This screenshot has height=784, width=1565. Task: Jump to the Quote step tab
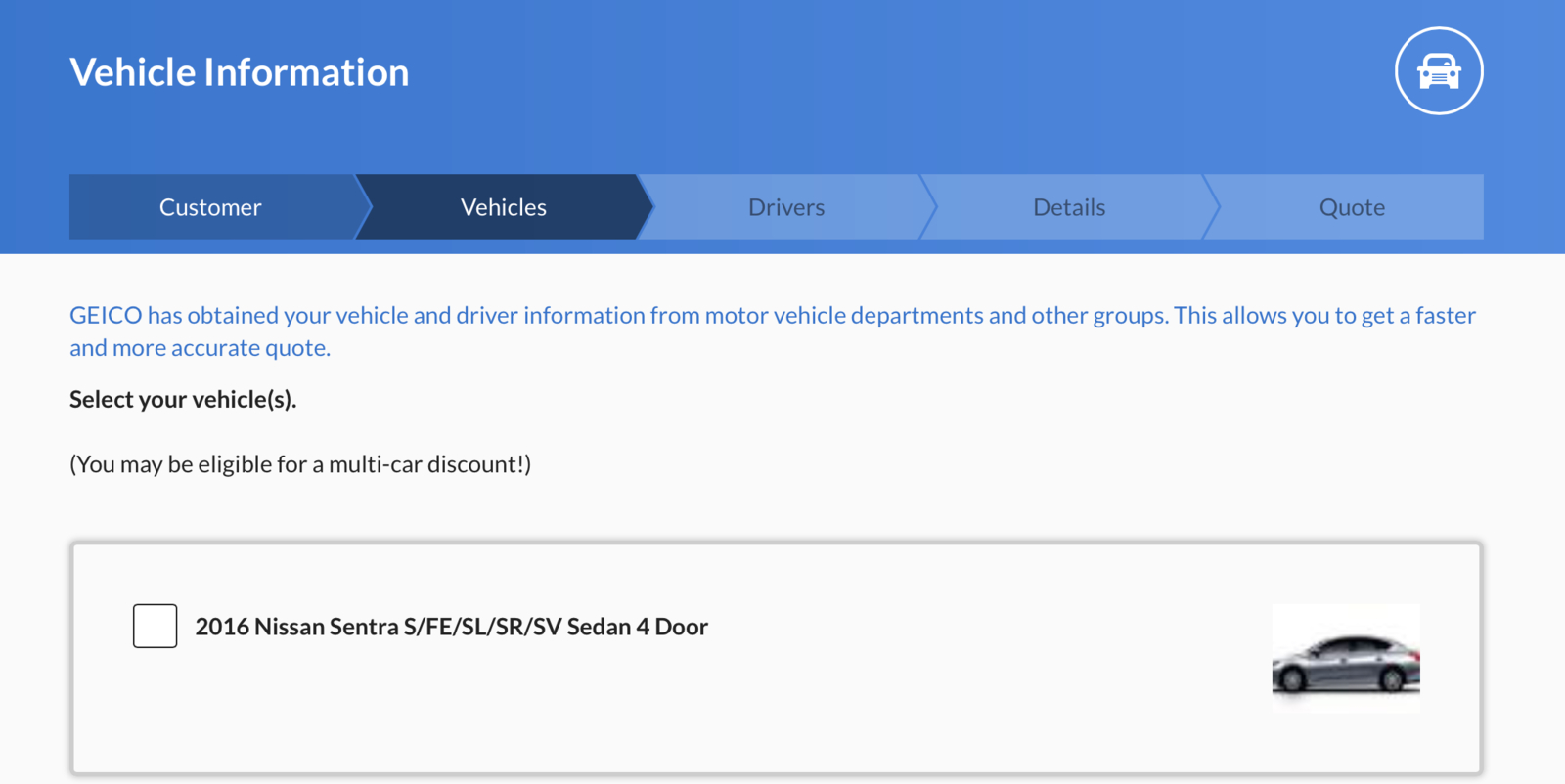click(x=1352, y=207)
